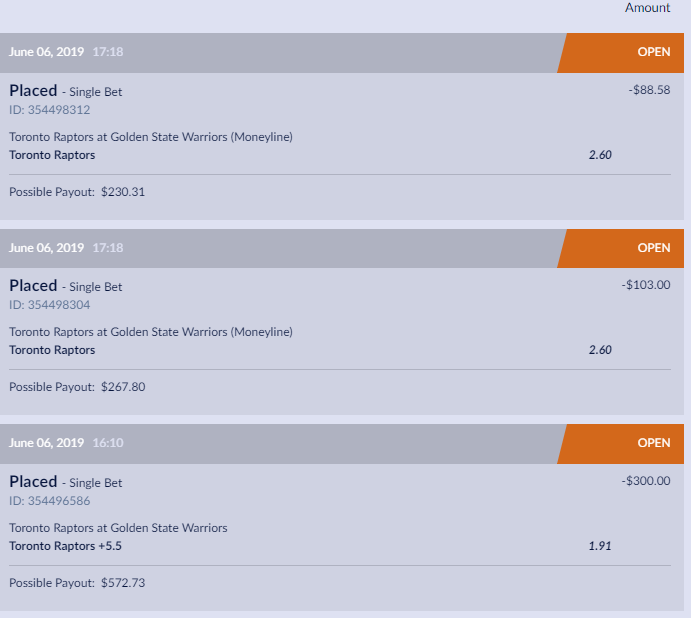Open the Raptors at Warriors non-moneyline event
Screen dimensions: 691x618
pos(118,528)
